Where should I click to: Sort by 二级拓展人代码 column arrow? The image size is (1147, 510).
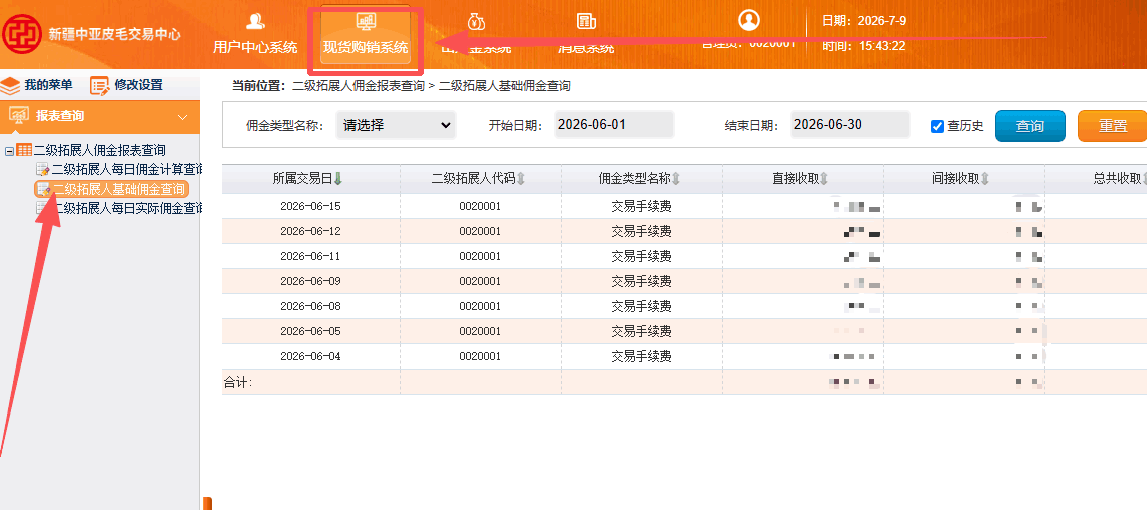521,179
